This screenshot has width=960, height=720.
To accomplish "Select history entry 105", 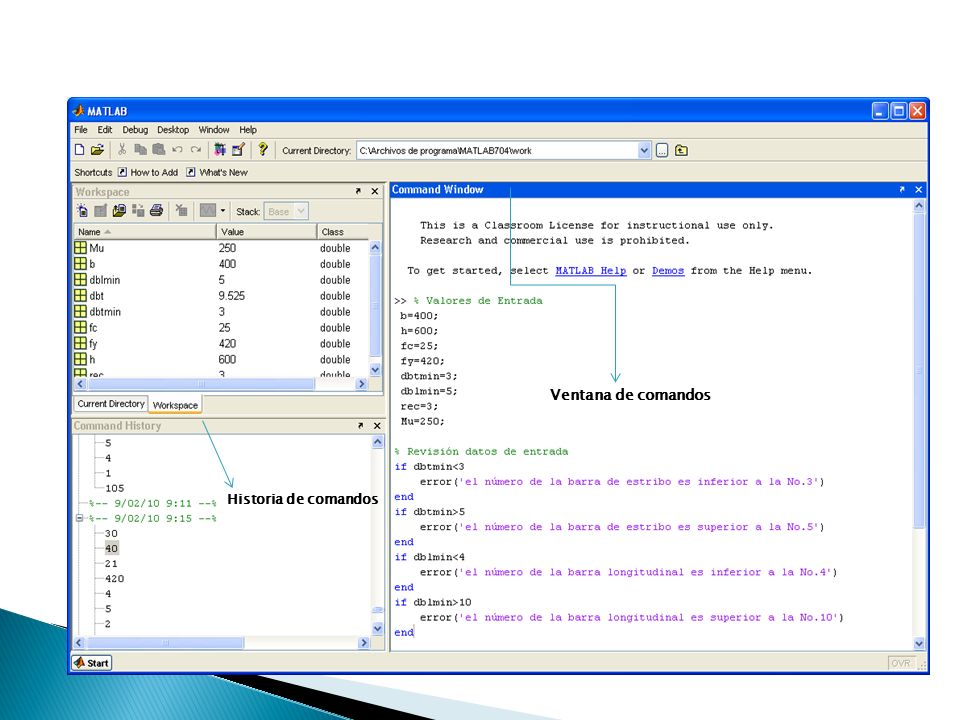I will click(x=114, y=488).
